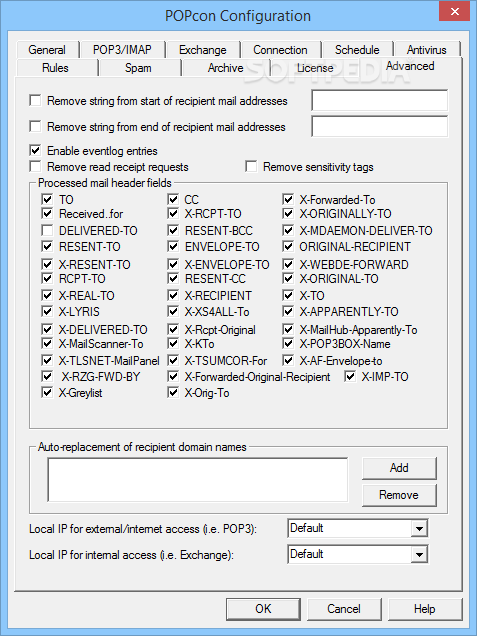Uncheck the RCPT-TO header field
The height and width of the screenshot is (636, 477).
click(47, 279)
